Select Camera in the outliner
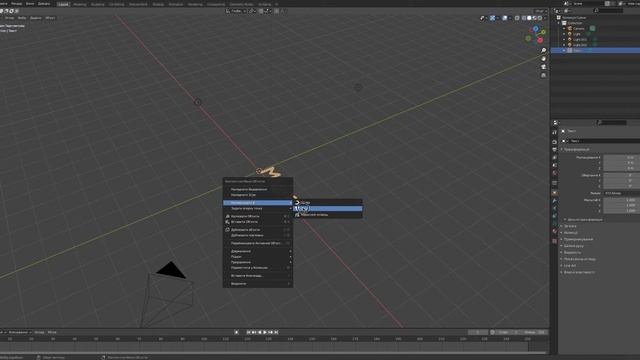 pos(579,29)
